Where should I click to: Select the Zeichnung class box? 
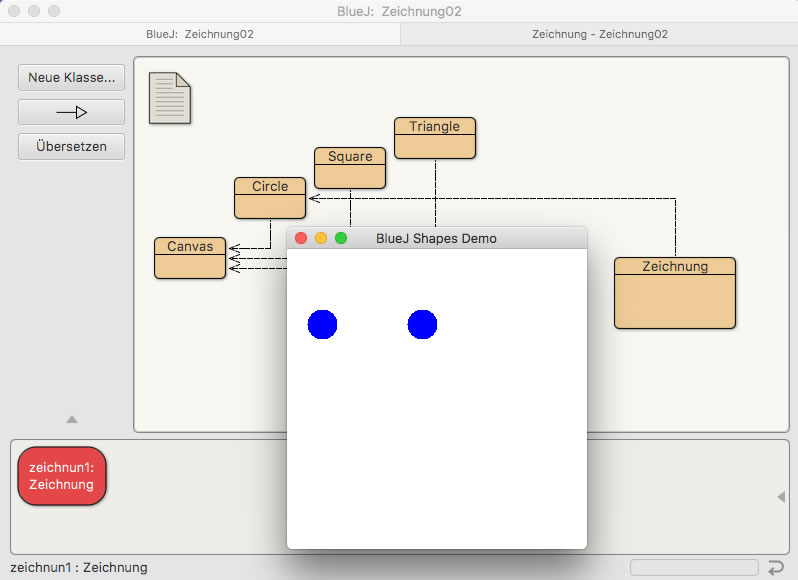(674, 293)
